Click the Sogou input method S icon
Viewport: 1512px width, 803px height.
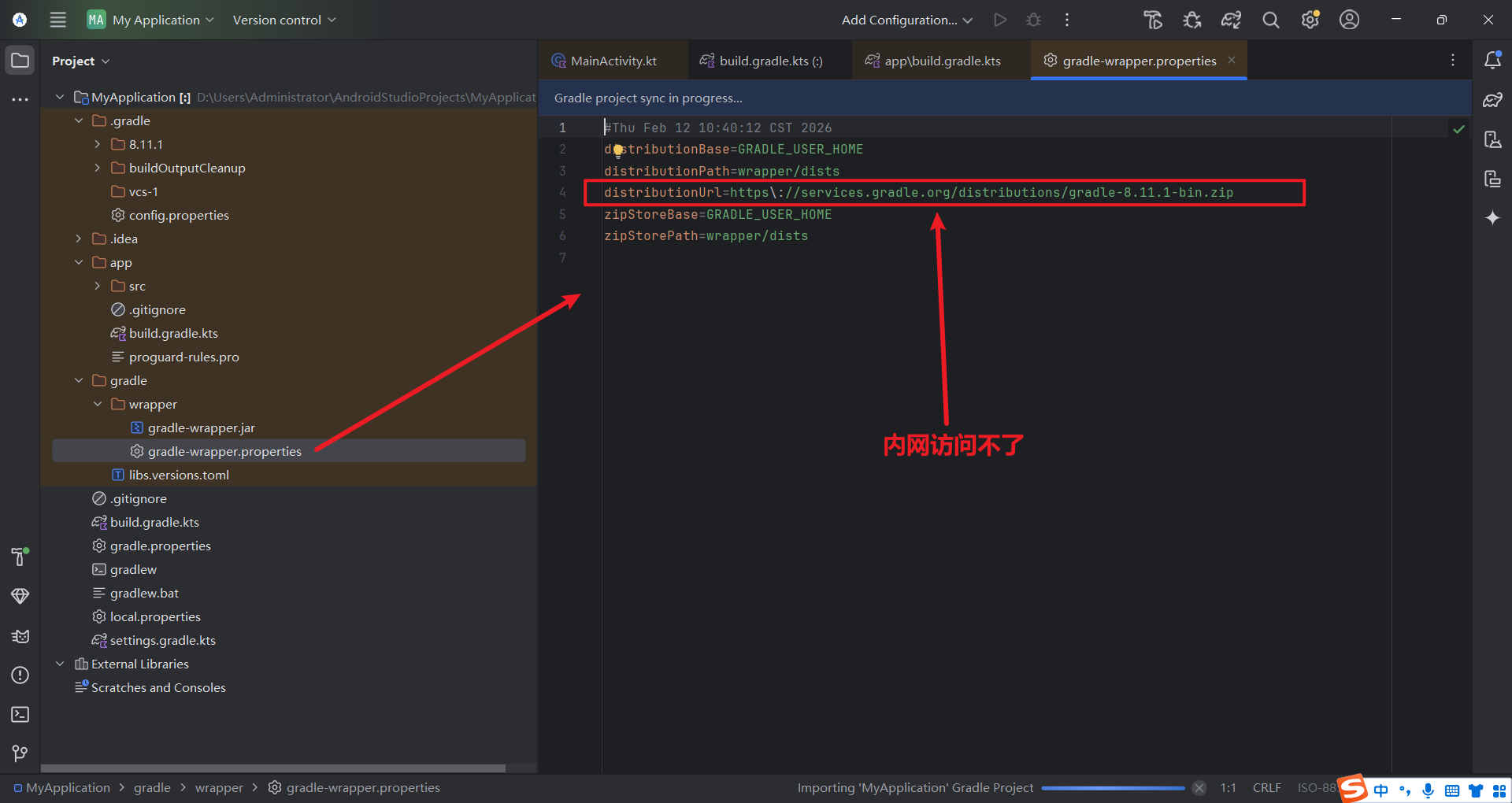[1354, 788]
